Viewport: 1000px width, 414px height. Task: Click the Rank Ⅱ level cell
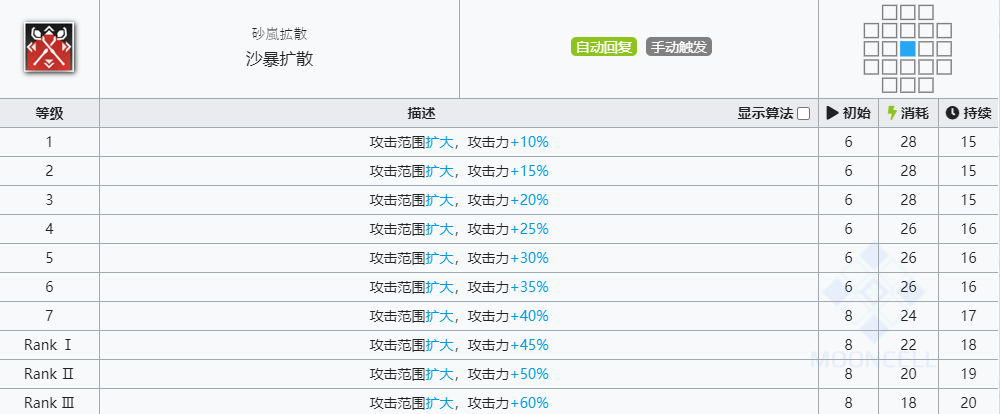tap(50, 374)
